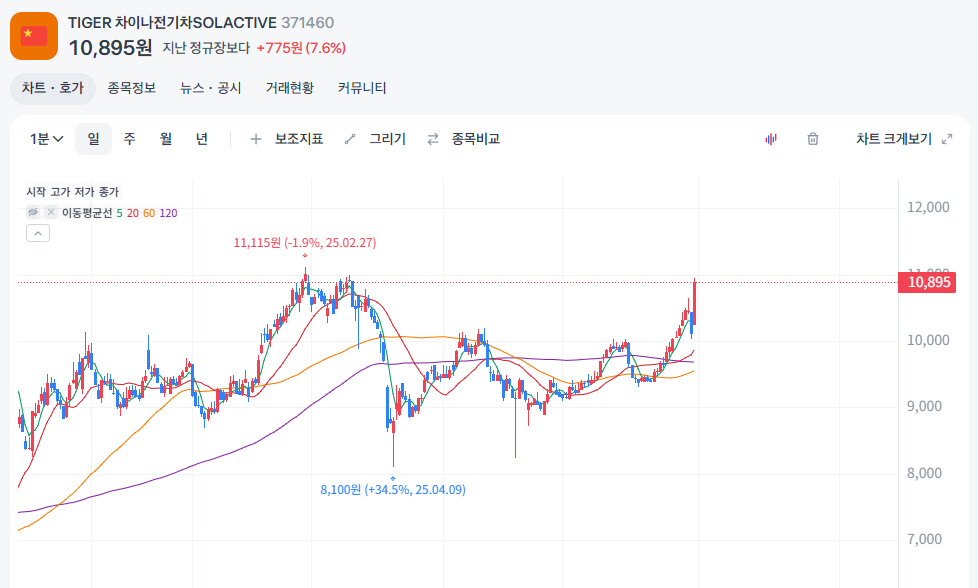
Task: Click the plus icon beside 보조지표
Action: coord(256,139)
